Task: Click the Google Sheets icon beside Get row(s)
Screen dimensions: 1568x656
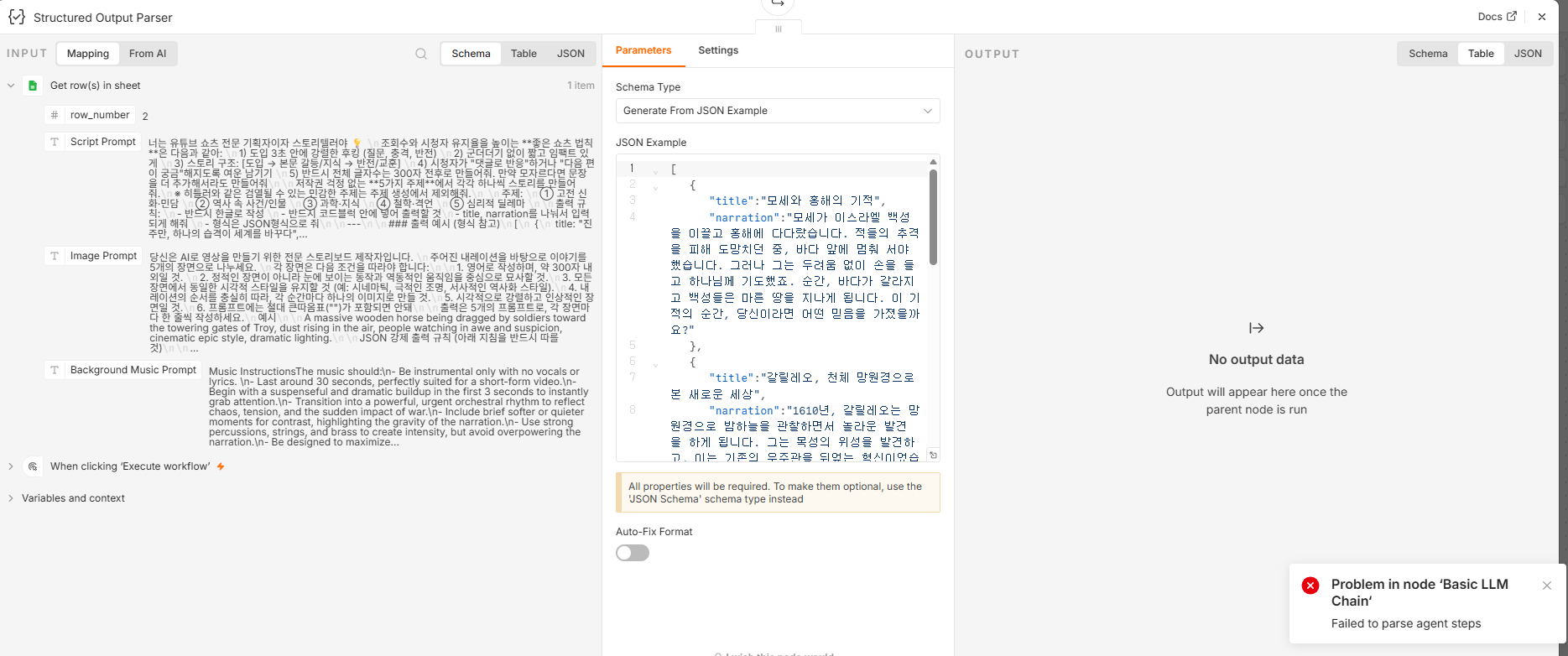Action: 33,86
